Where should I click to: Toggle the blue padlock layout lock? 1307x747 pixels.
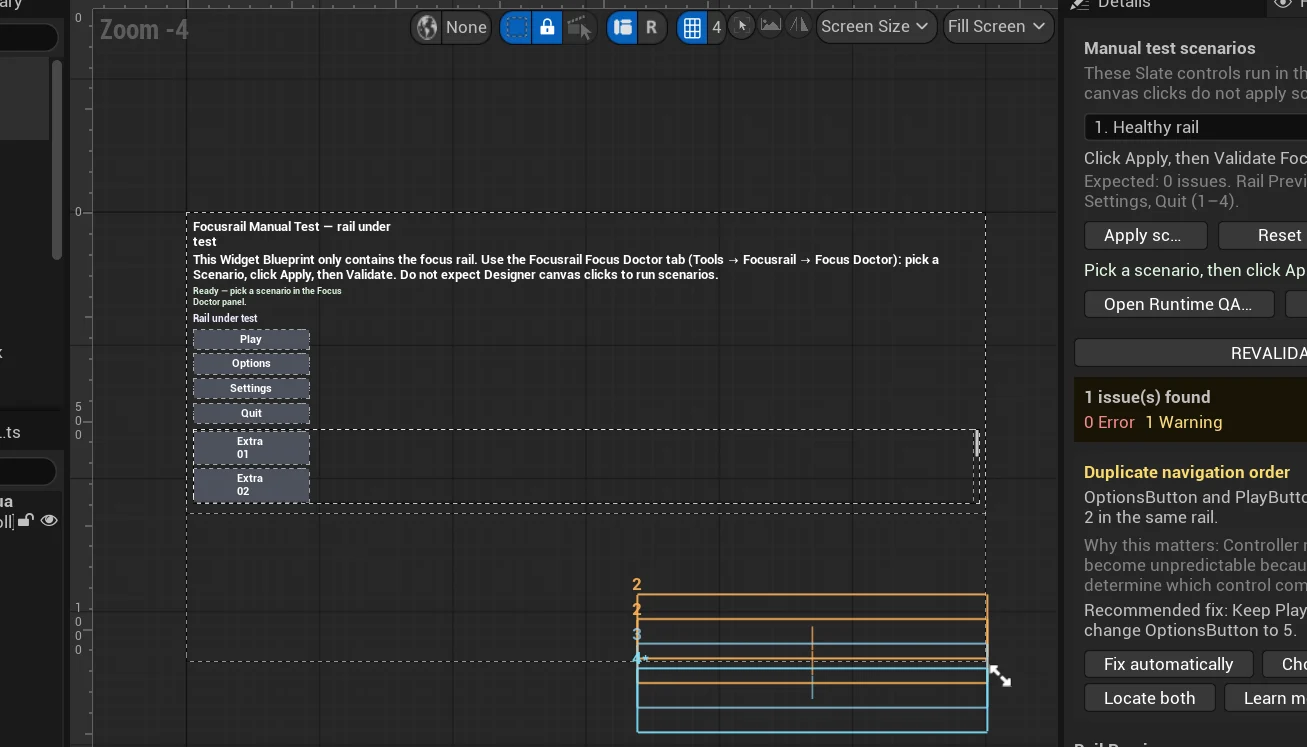547,27
